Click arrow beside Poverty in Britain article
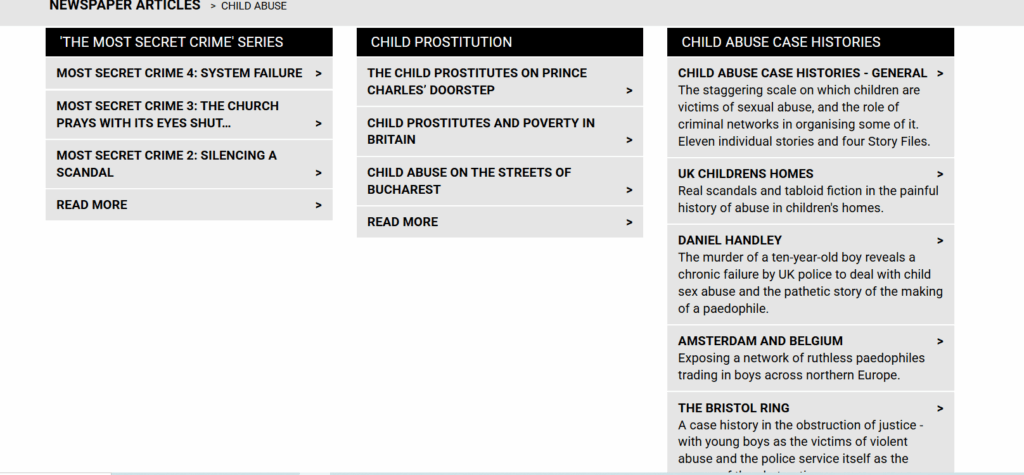The width and height of the screenshot is (1024, 475). click(x=629, y=140)
